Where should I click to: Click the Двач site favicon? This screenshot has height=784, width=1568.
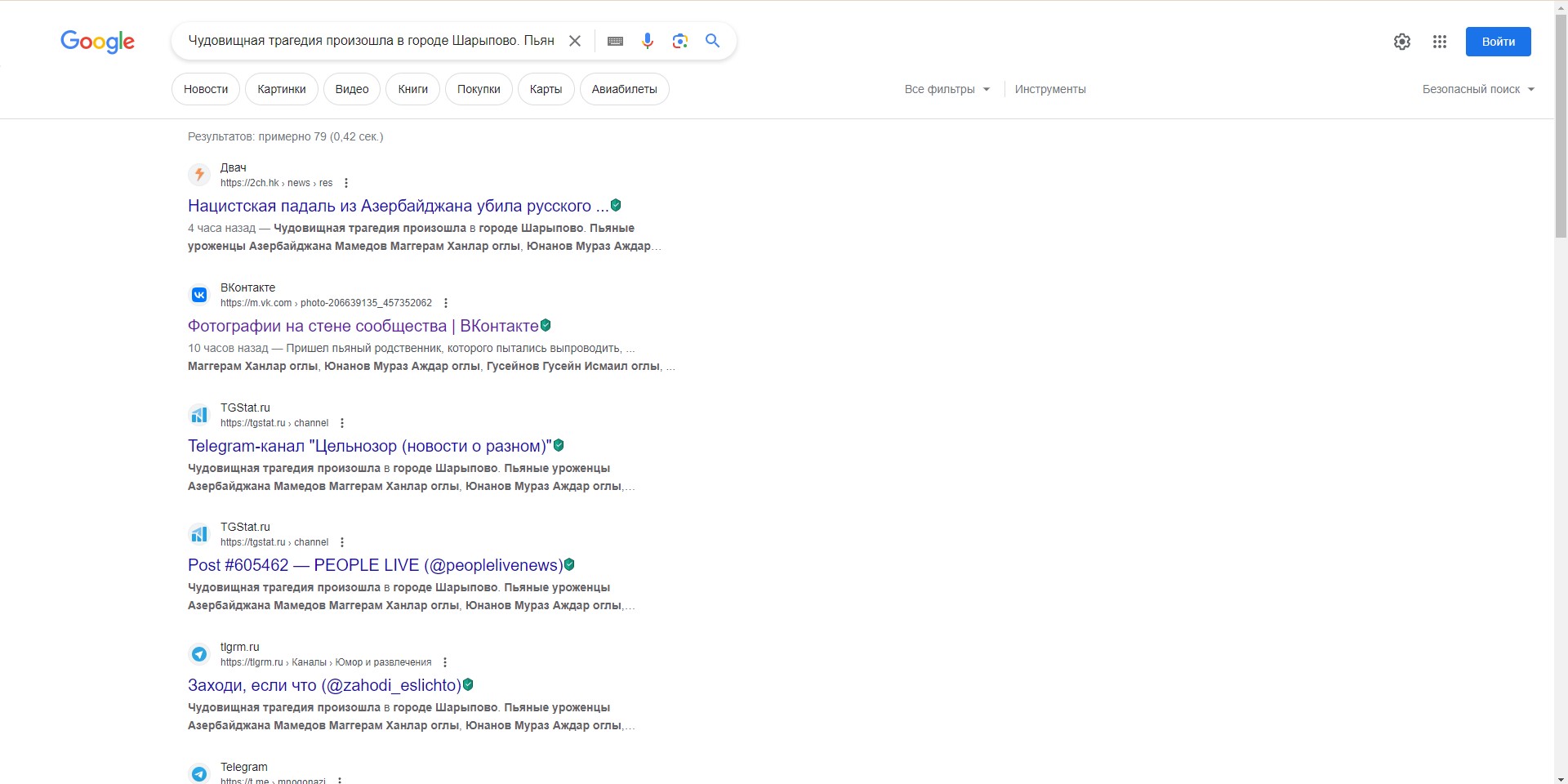[x=199, y=175]
